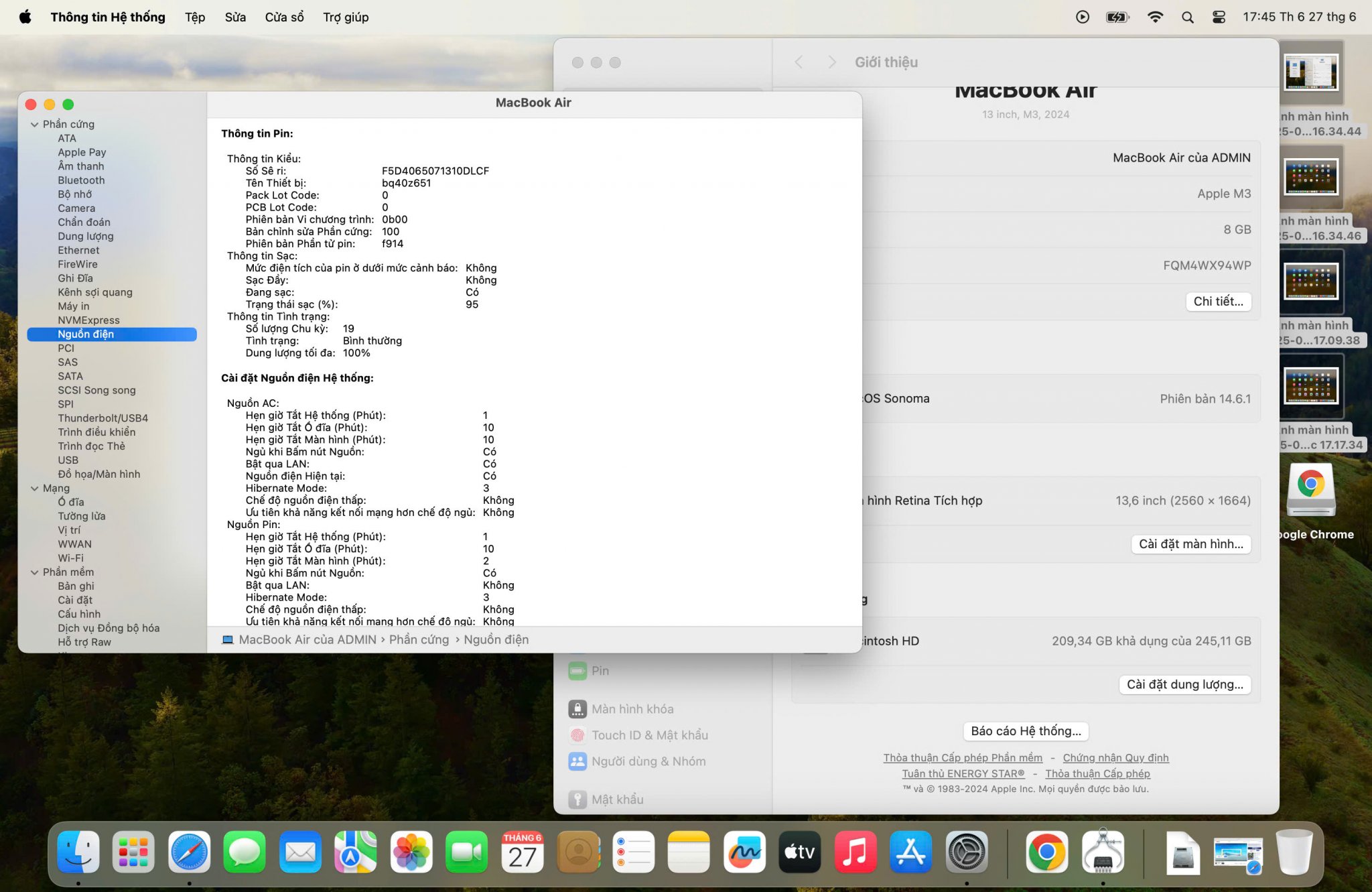1372x892 pixels.
Task: Click Wi-Fi status icon in menu bar
Action: tap(1155, 17)
